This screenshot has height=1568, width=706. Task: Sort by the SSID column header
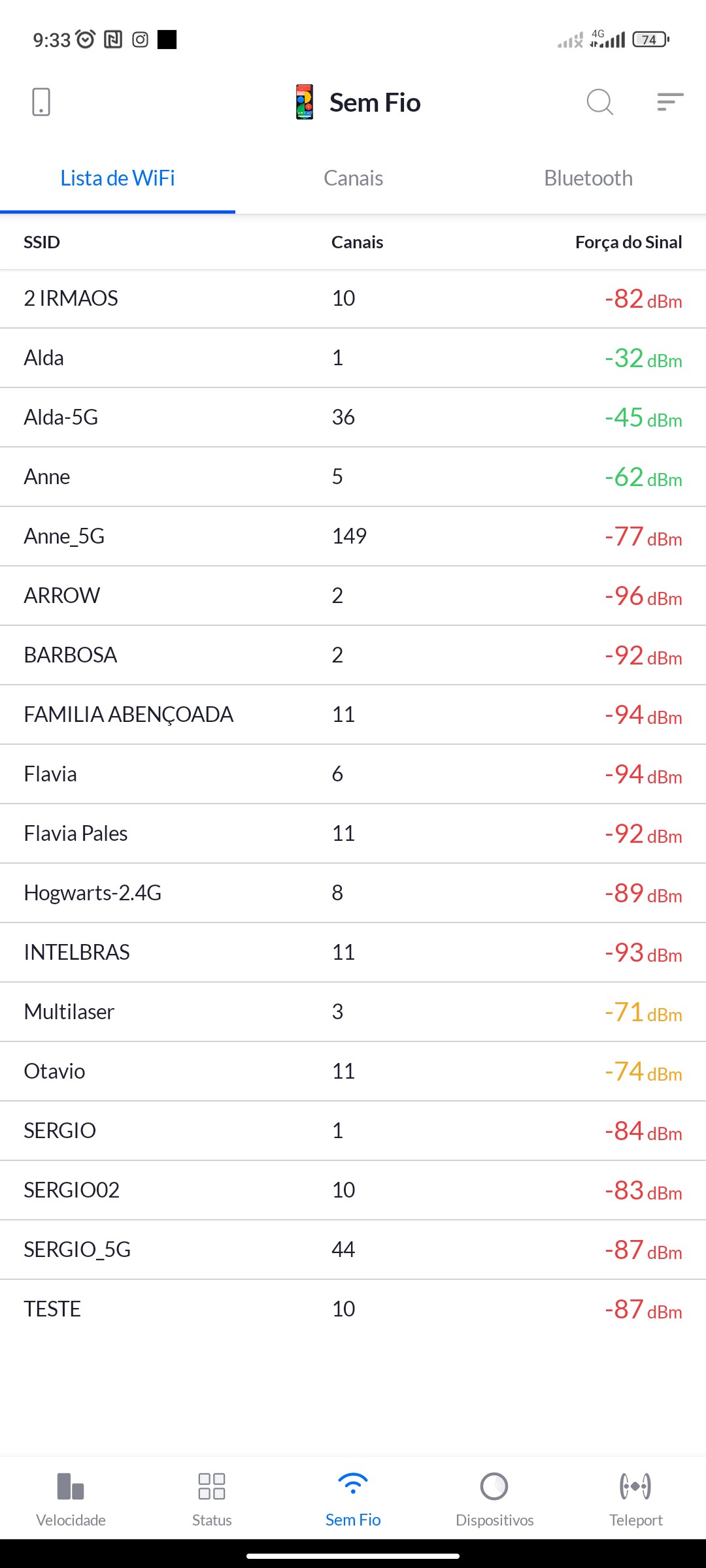tap(42, 242)
